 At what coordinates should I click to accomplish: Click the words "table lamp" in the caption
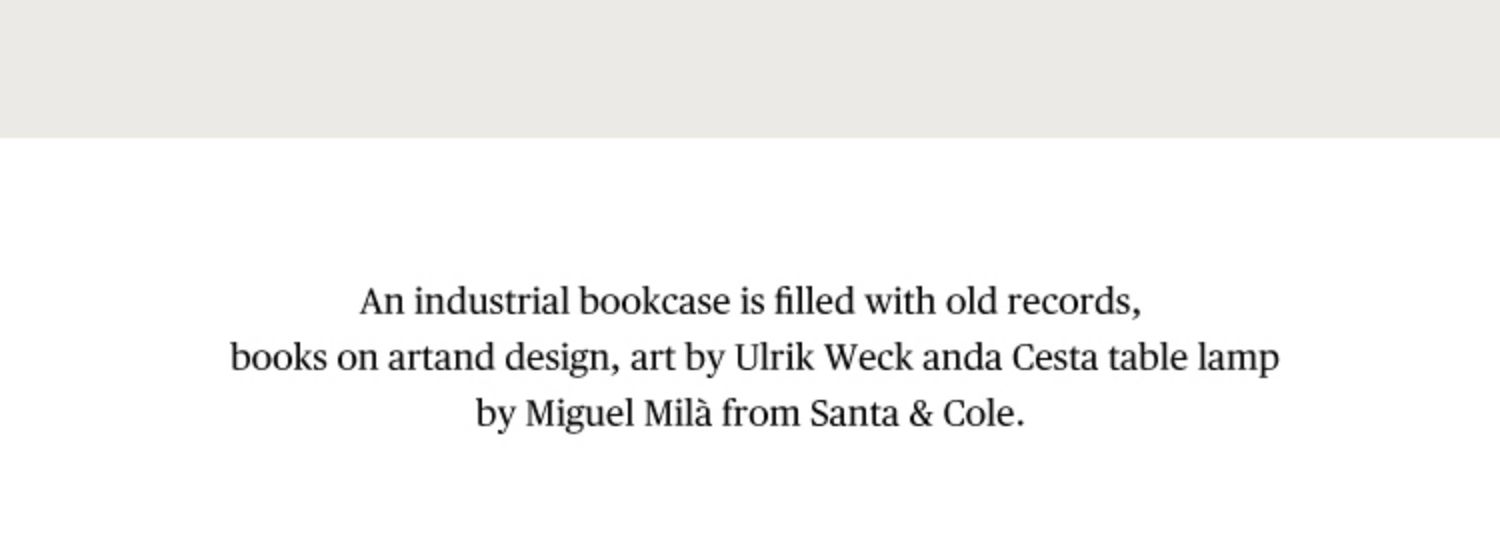1194,358
